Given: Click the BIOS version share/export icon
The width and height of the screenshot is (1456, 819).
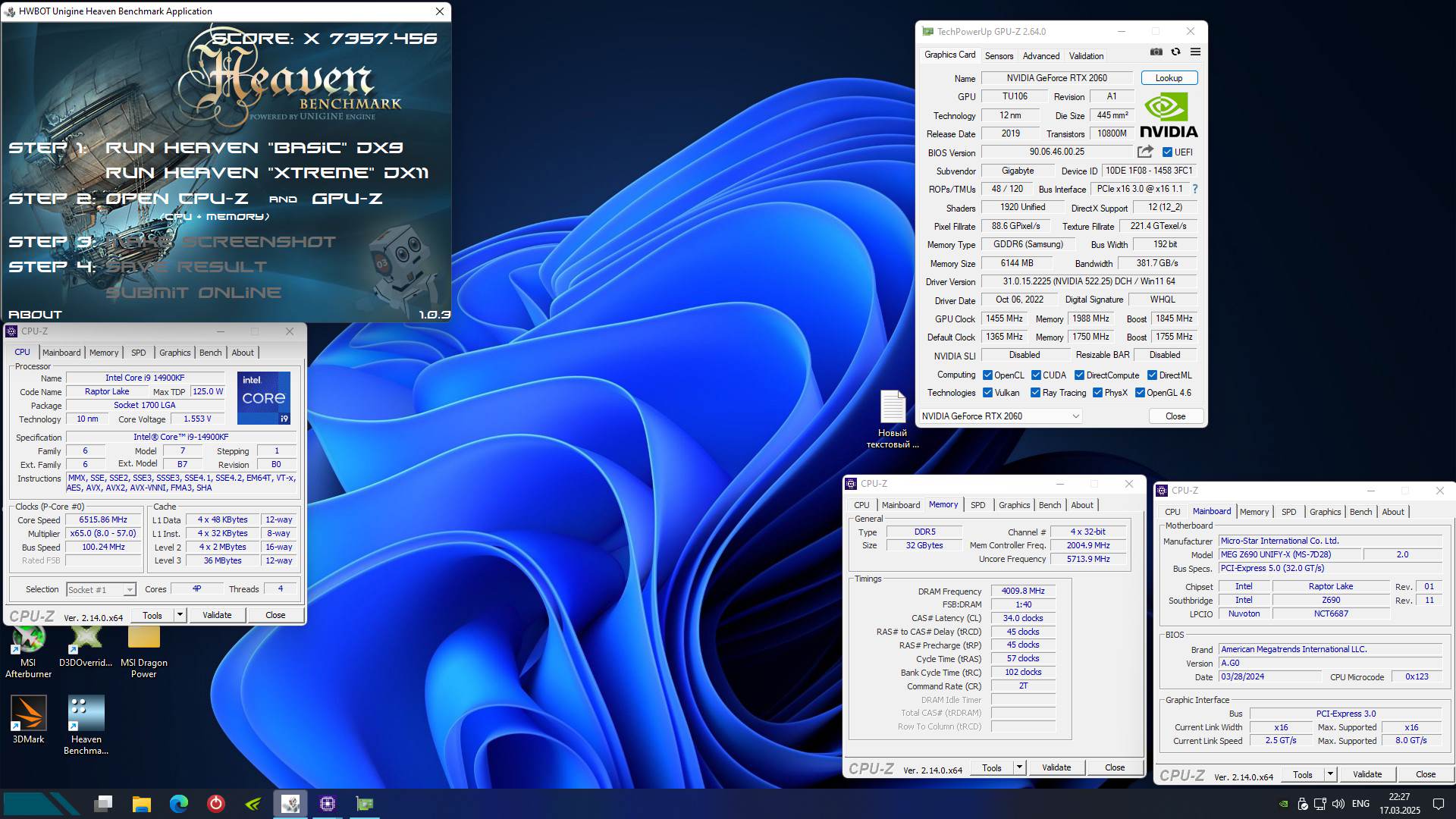Looking at the screenshot, I should 1145,152.
